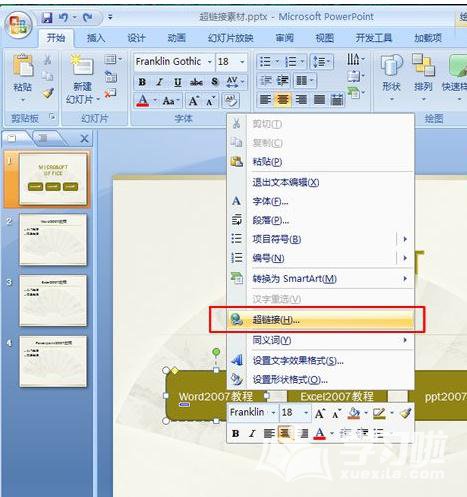Open the Franklin Gothic font name dropdown
The image size is (467, 497).
pos(210,62)
